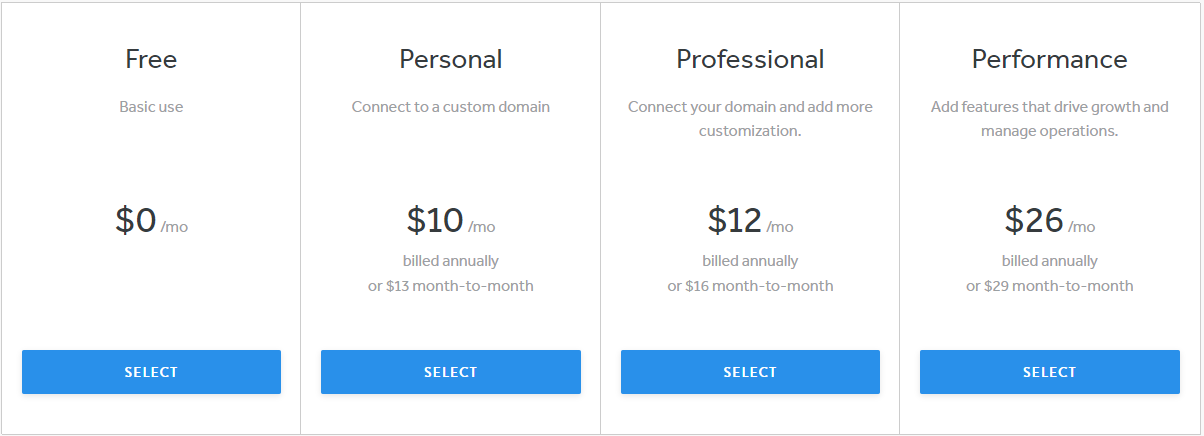Click 'Connect your domain and add more customization' text

tap(750, 119)
